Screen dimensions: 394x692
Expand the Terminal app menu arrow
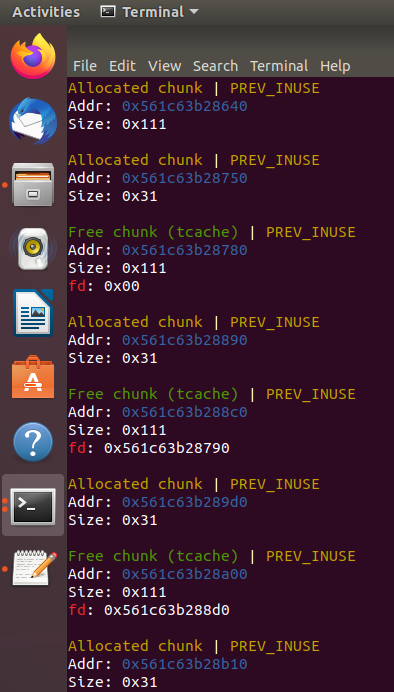pos(194,12)
